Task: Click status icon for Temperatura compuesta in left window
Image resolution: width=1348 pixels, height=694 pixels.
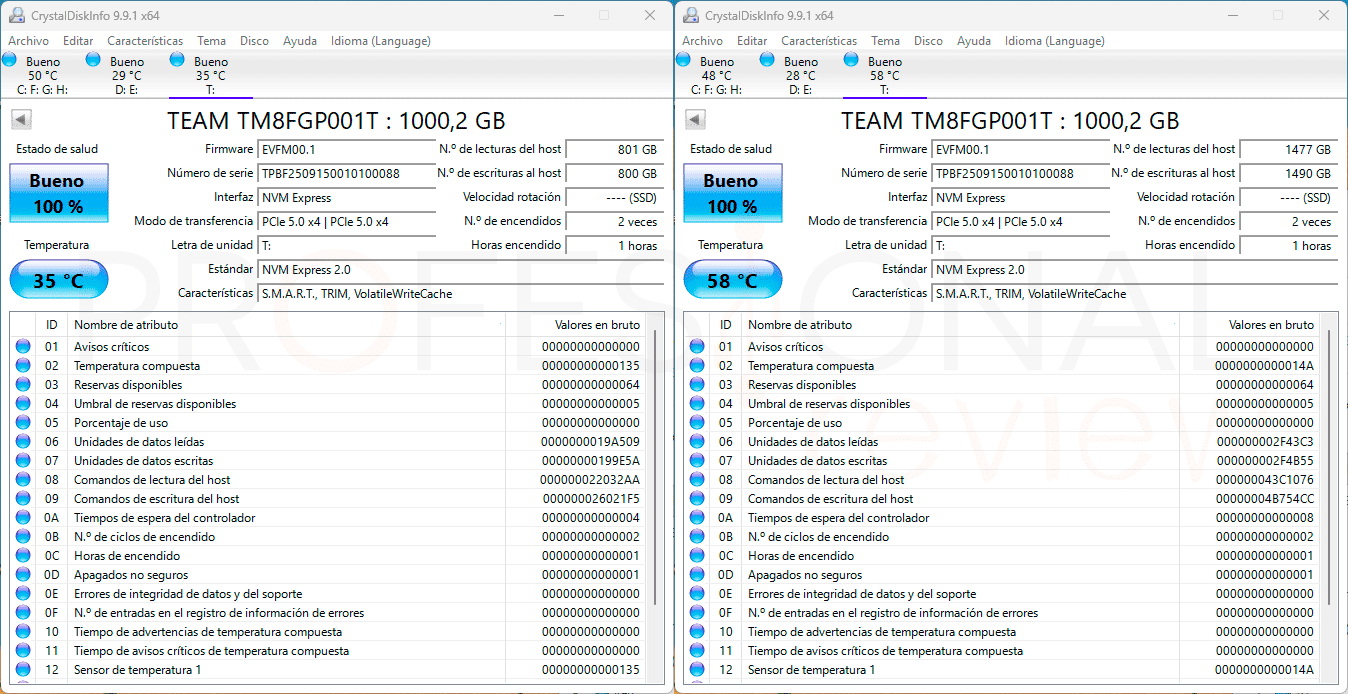Action: pos(24,366)
